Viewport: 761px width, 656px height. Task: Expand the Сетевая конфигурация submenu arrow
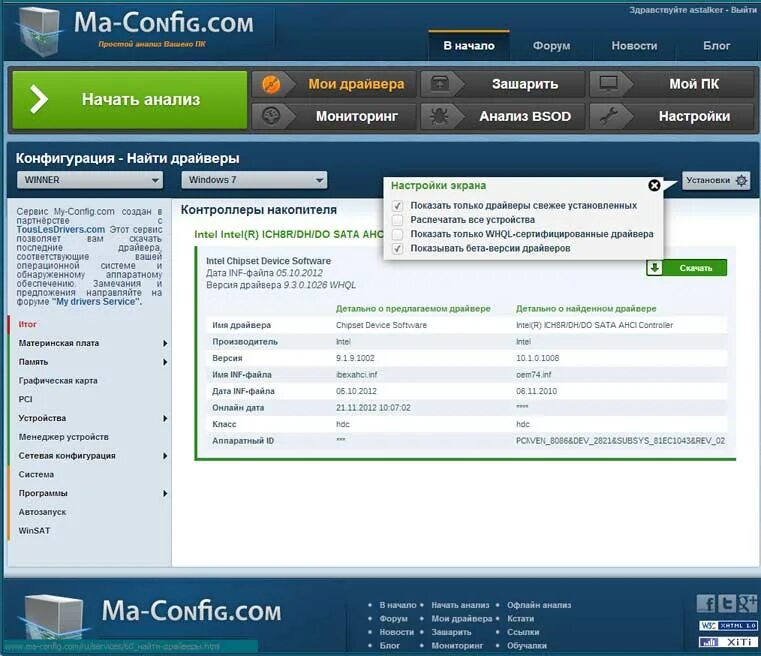pos(165,456)
